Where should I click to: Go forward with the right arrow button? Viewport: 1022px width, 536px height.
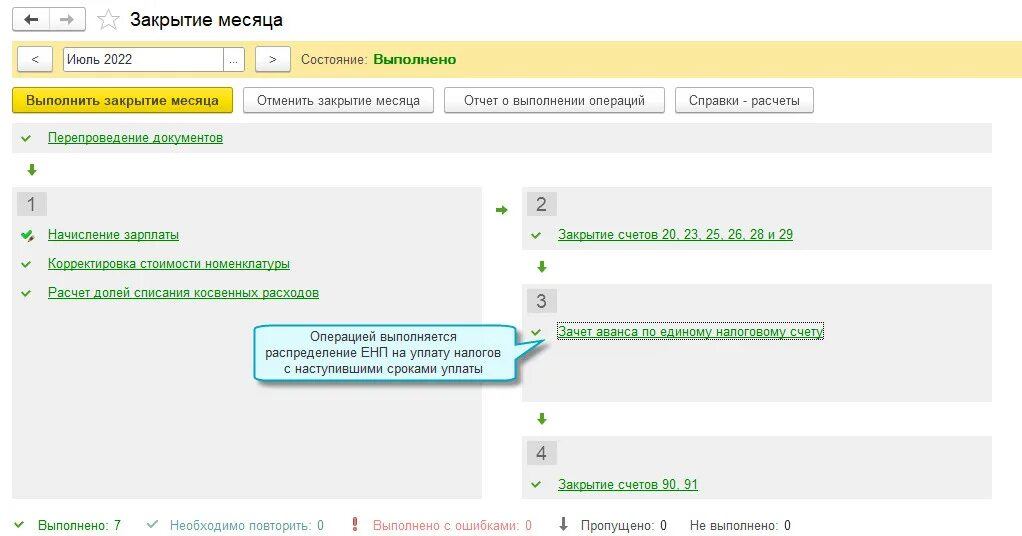[66, 20]
